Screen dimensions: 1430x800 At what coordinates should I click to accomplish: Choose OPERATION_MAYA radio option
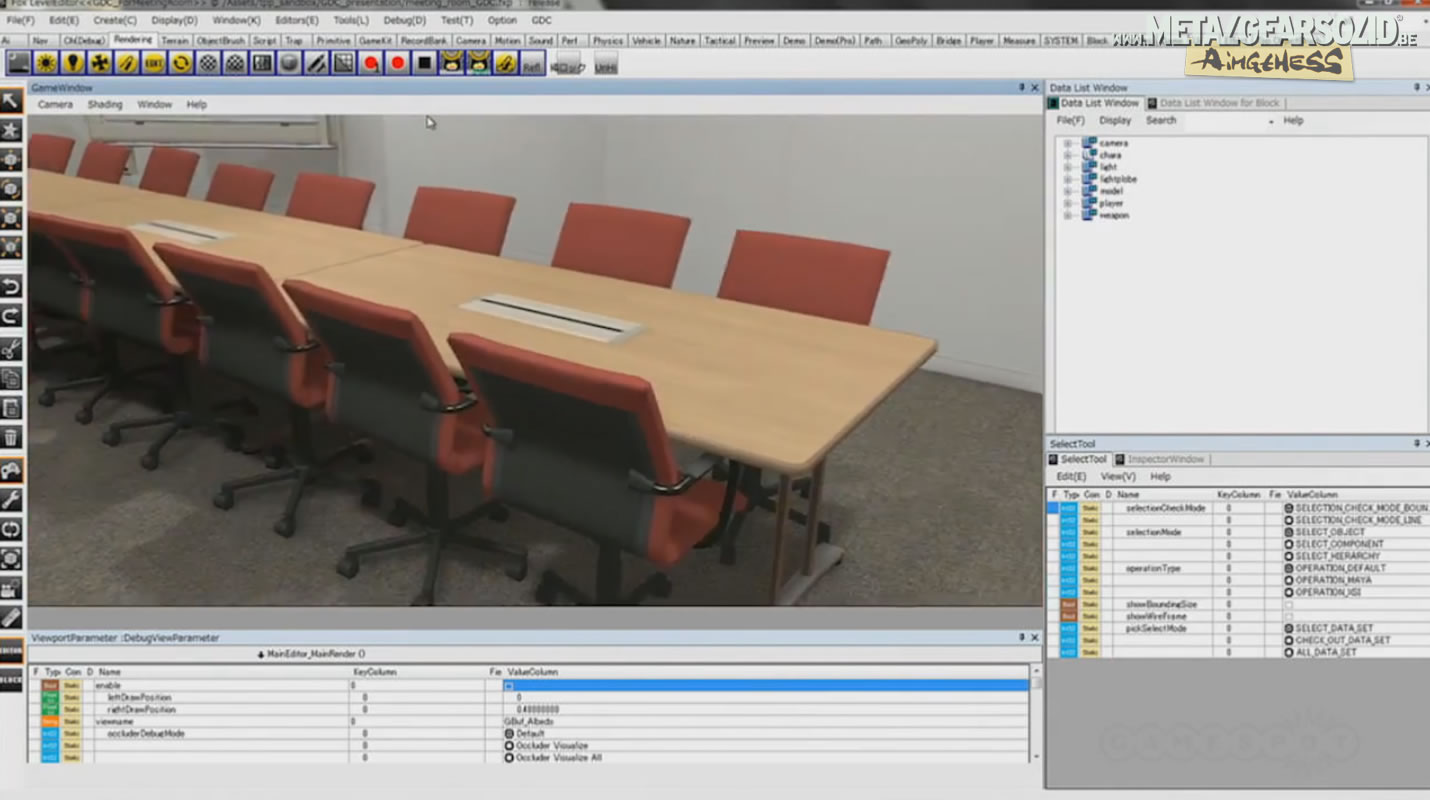point(1289,580)
